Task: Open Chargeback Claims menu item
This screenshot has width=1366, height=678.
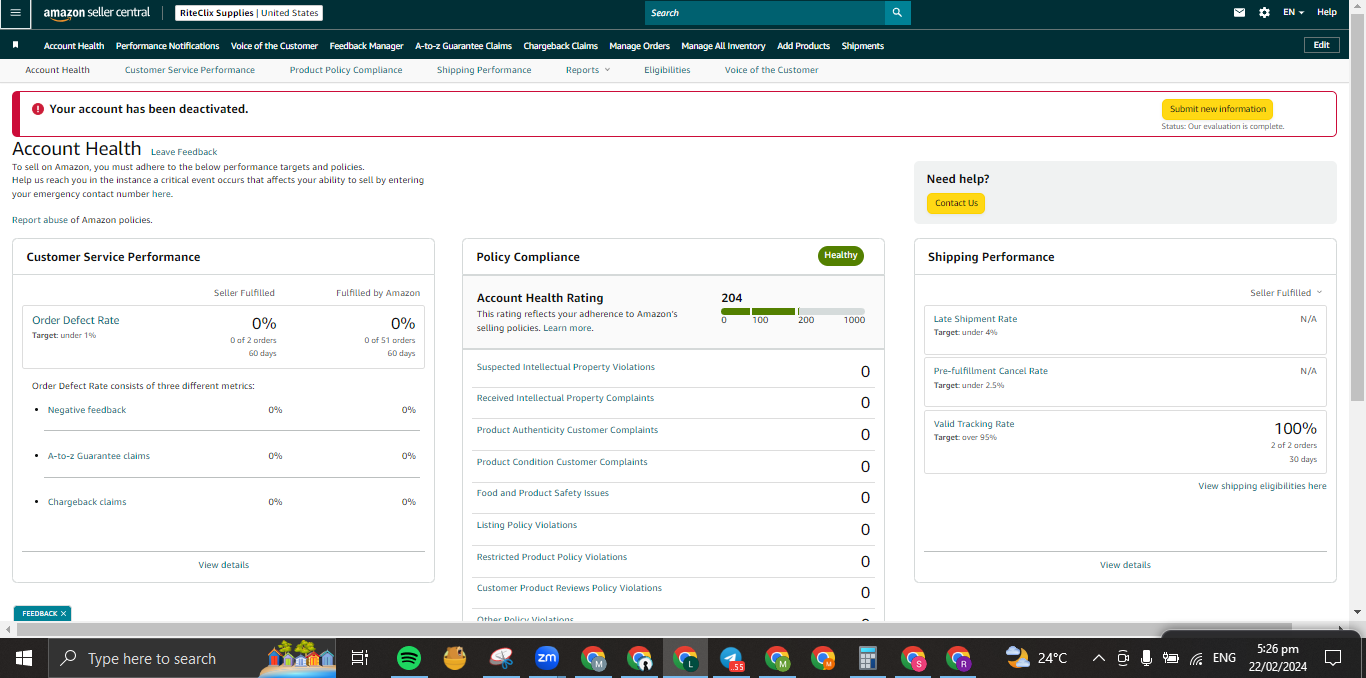Action: tap(561, 46)
